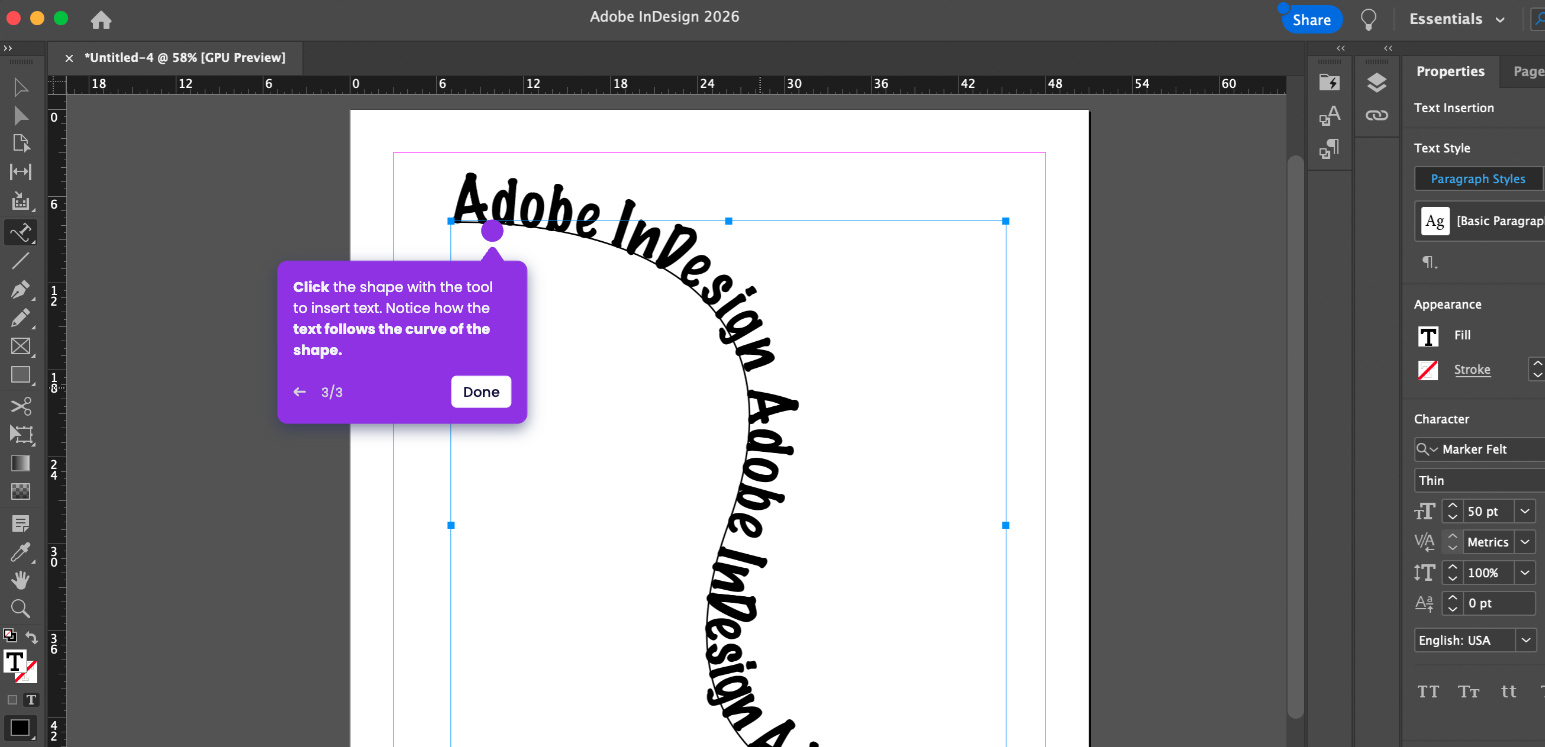Image resolution: width=1545 pixels, height=747 pixels.
Task: Click the clear overrides paragraph icon
Action: [1430, 263]
